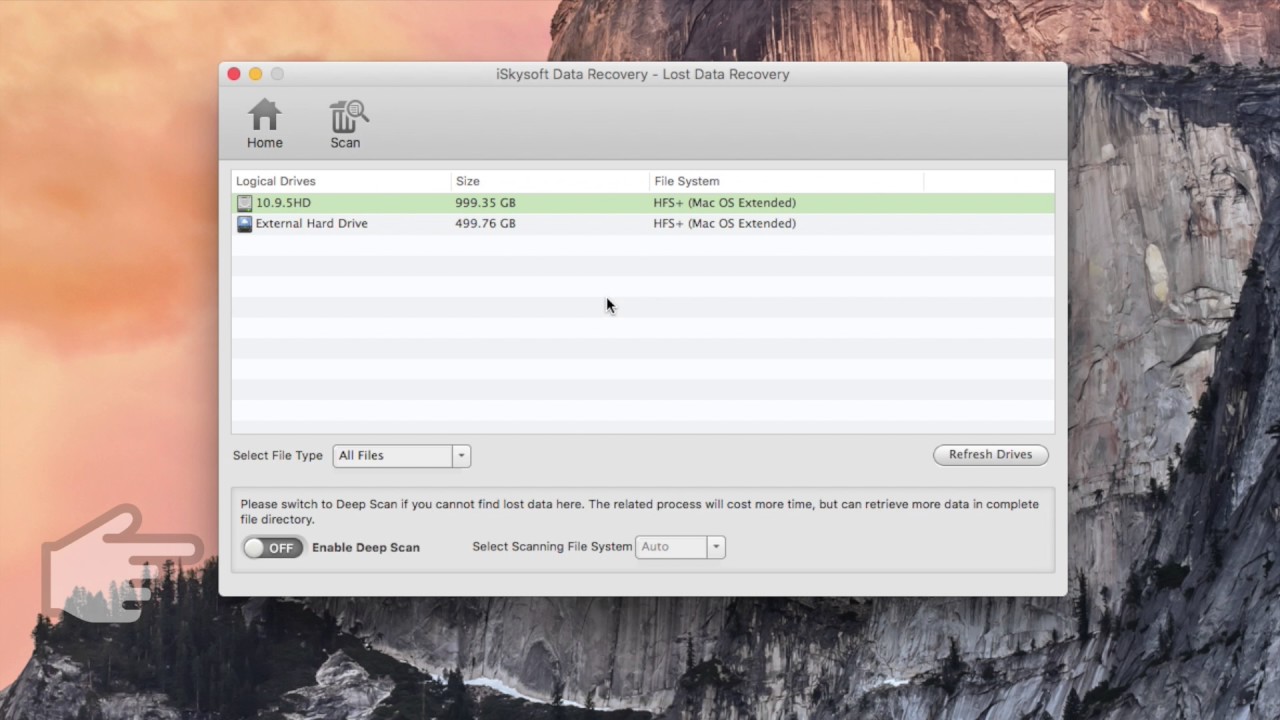Start the Scan toolbar icon
The image size is (1280, 720).
click(x=347, y=124)
